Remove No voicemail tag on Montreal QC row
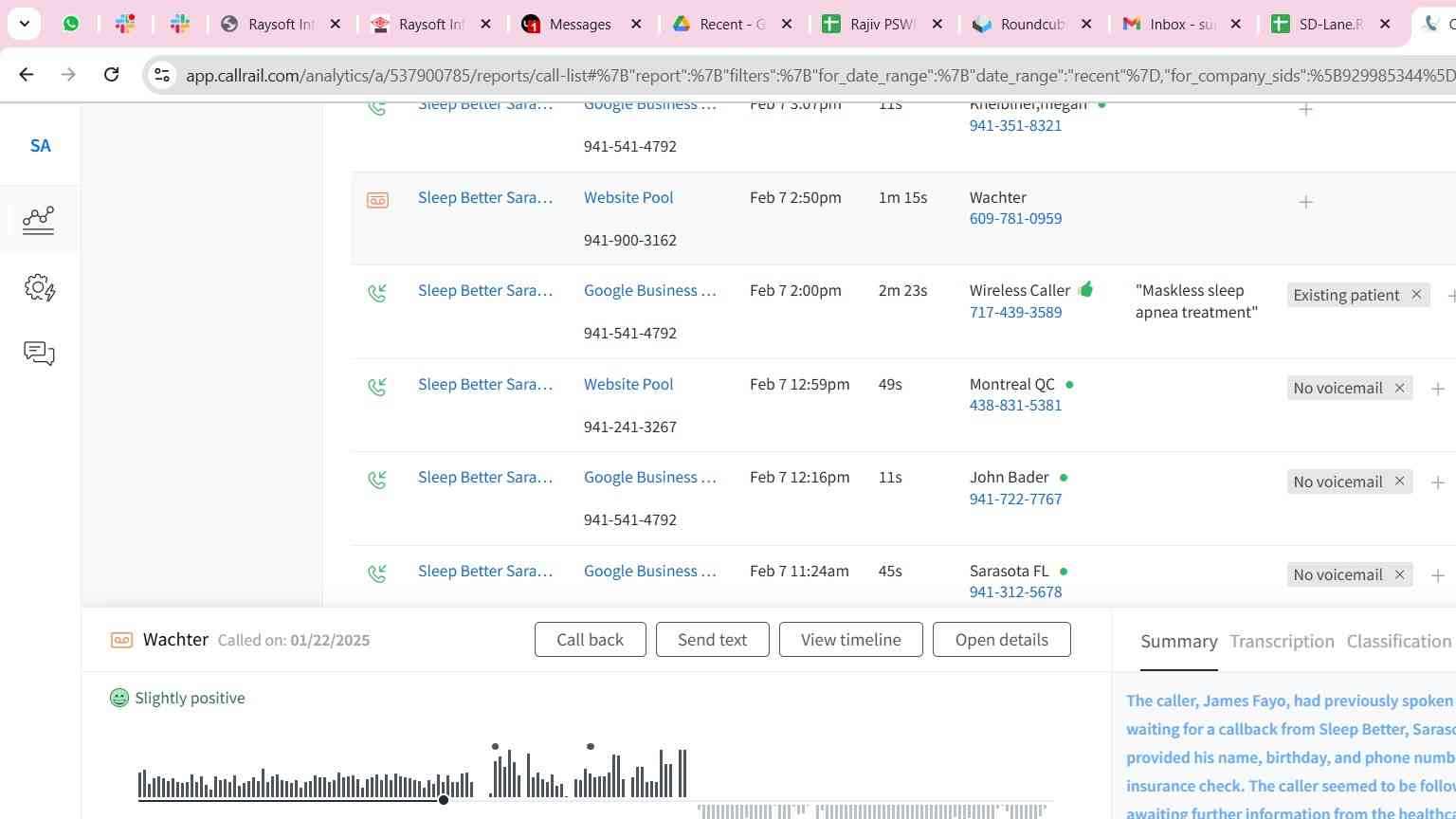This screenshot has width=1456, height=819. [1399, 388]
